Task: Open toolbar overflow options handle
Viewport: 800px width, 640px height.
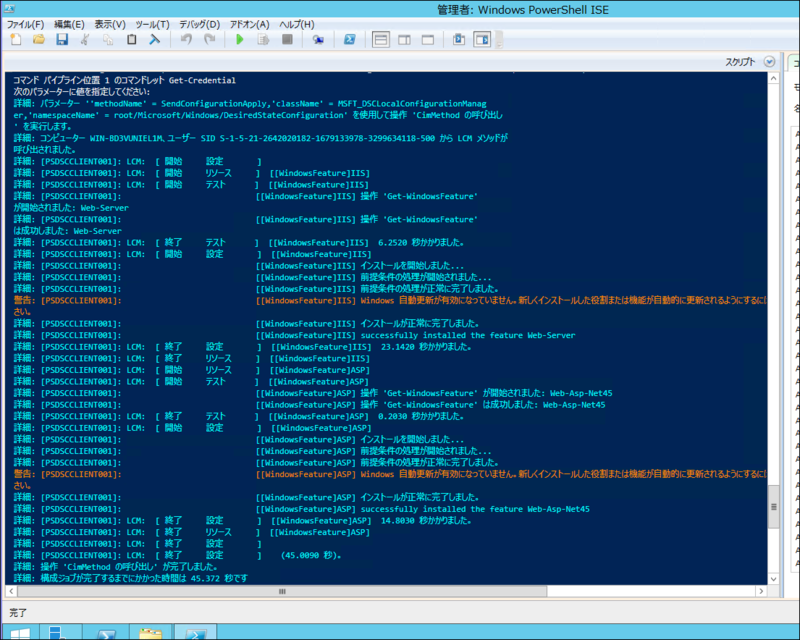Action: tap(499, 40)
